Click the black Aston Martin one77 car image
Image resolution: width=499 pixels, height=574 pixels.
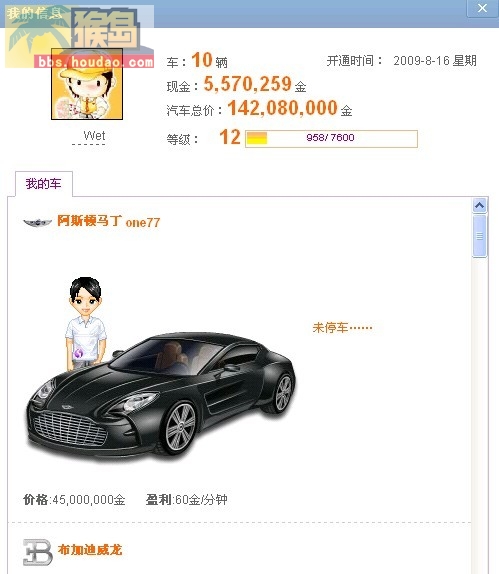click(x=161, y=394)
